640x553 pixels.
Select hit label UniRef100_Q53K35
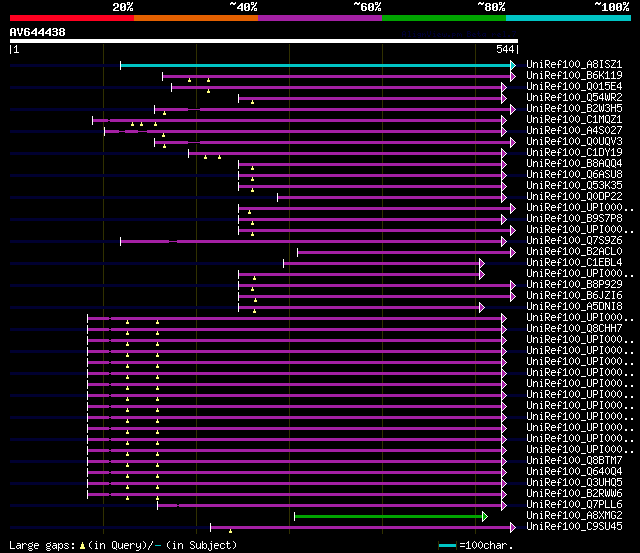pos(574,186)
